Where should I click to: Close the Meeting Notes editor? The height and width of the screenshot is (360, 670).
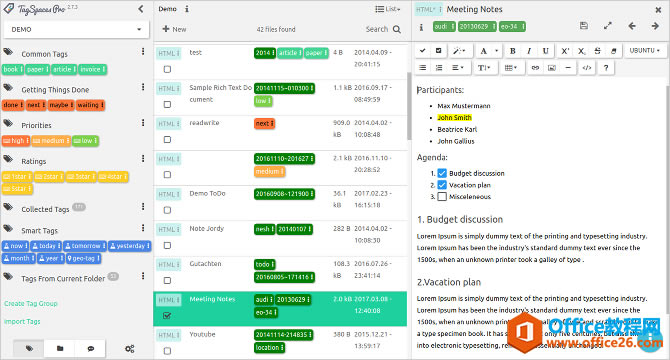pos(658,9)
